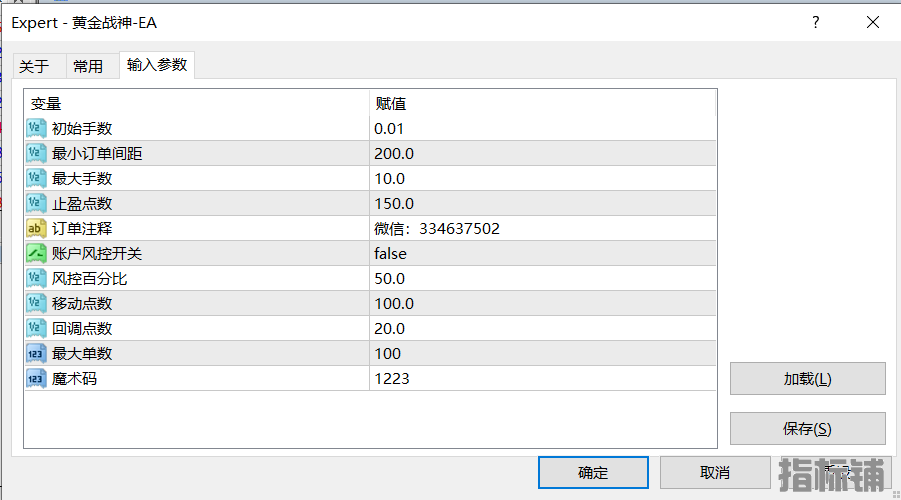This screenshot has width=901, height=500.
Task: Click the icon beside 移动点数
Action: coord(36,303)
